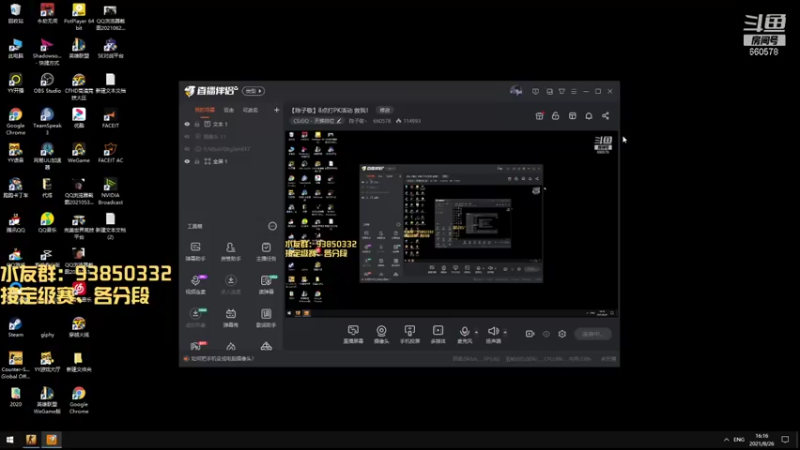This screenshot has width=800, height=450.
Task: Add a 摄像头 camera source
Action: coord(381,334)
